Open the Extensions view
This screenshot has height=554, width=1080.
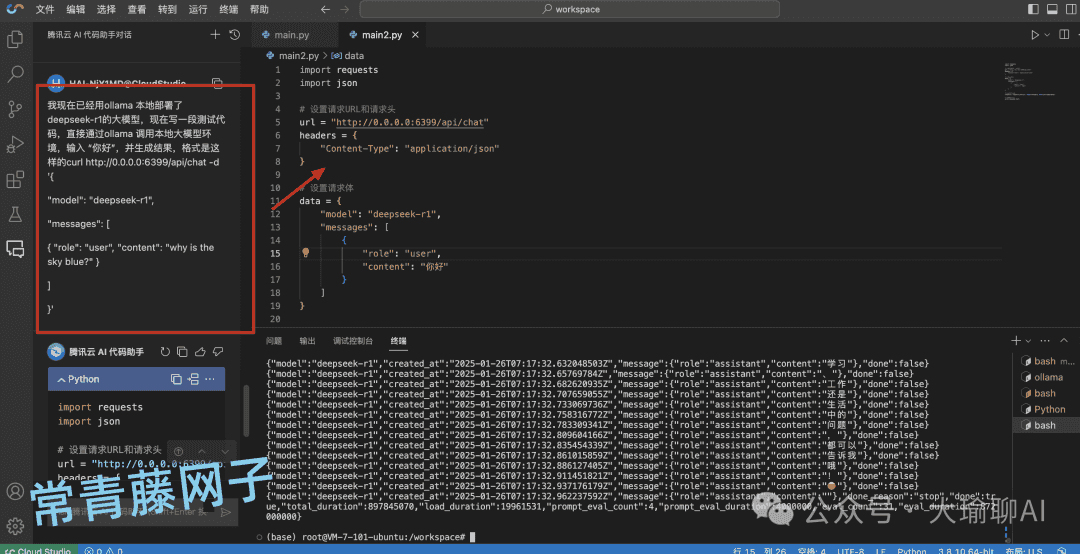15,180
